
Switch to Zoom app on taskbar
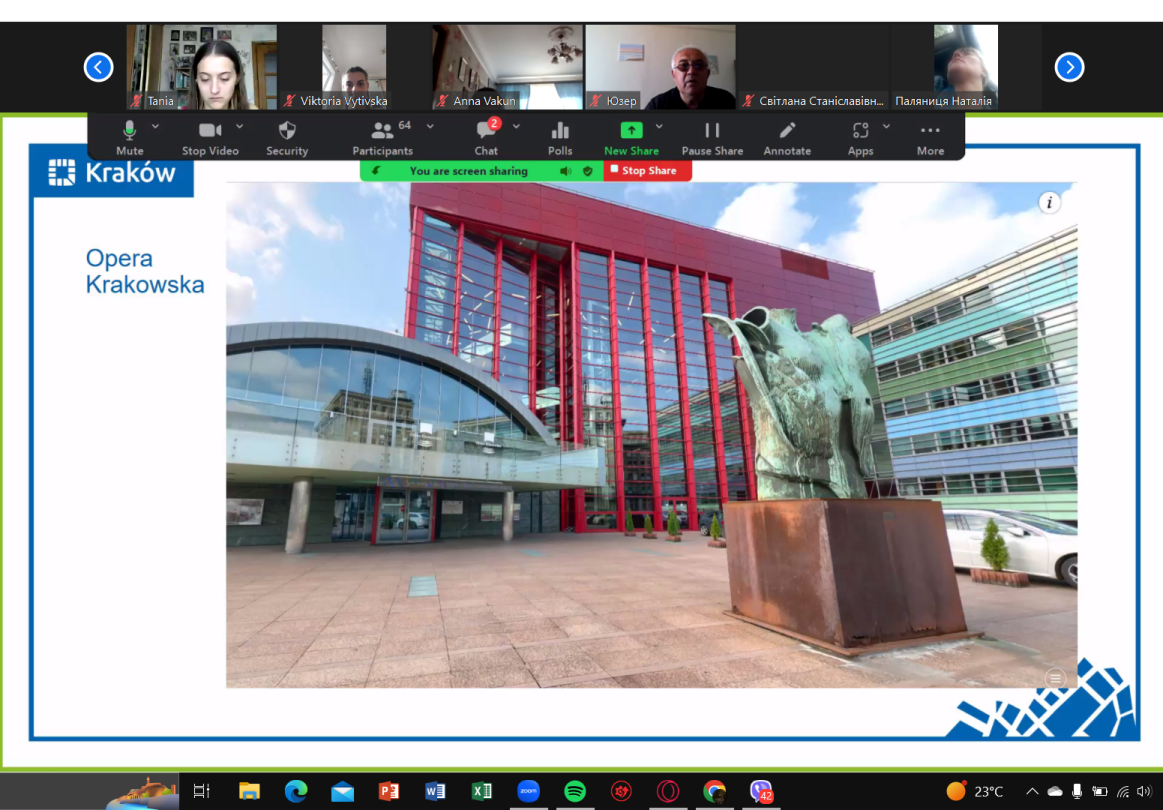coord(528,791)
